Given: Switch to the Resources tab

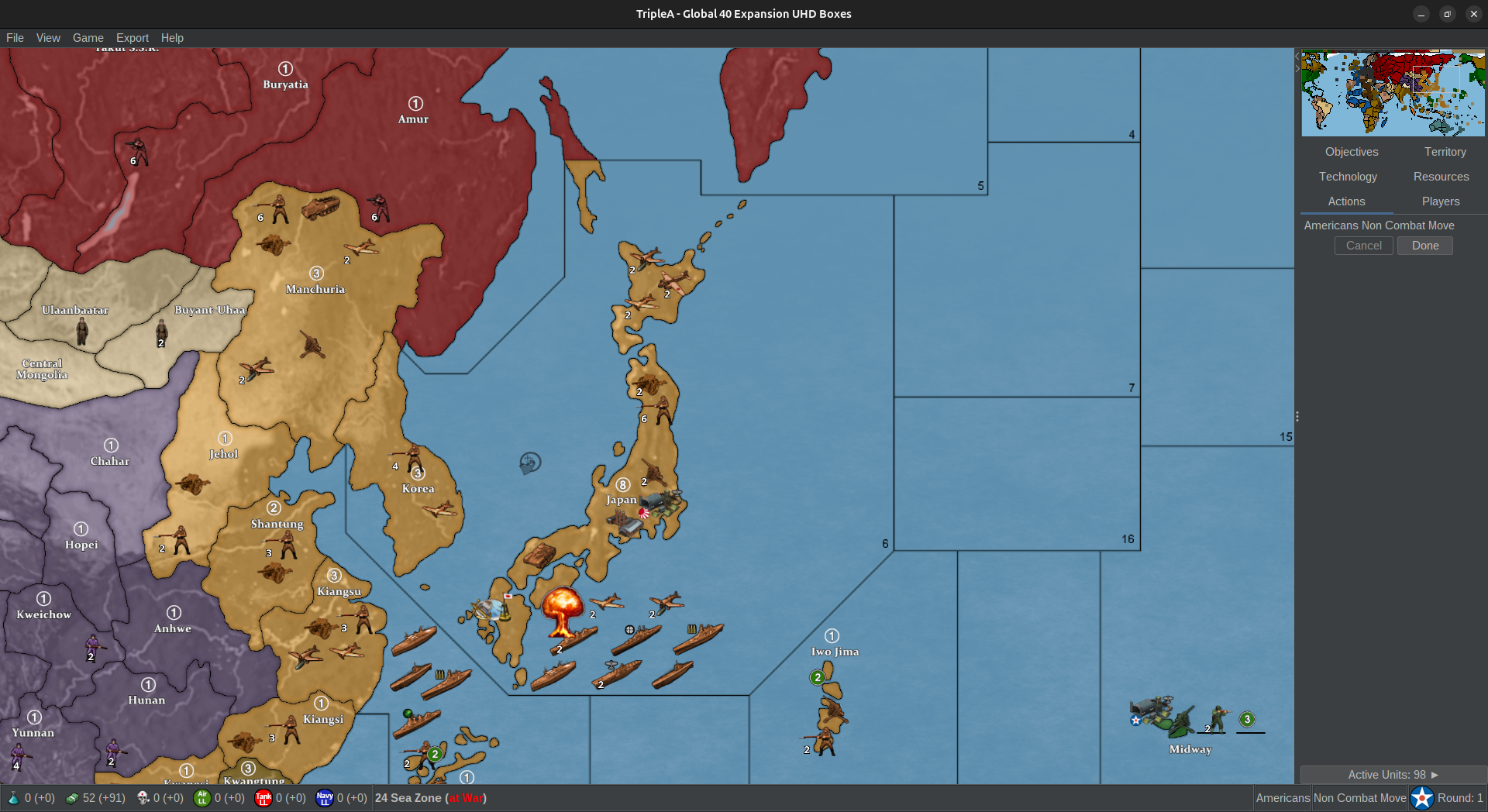Looking at the screenshot, I should coord(1441,177).
